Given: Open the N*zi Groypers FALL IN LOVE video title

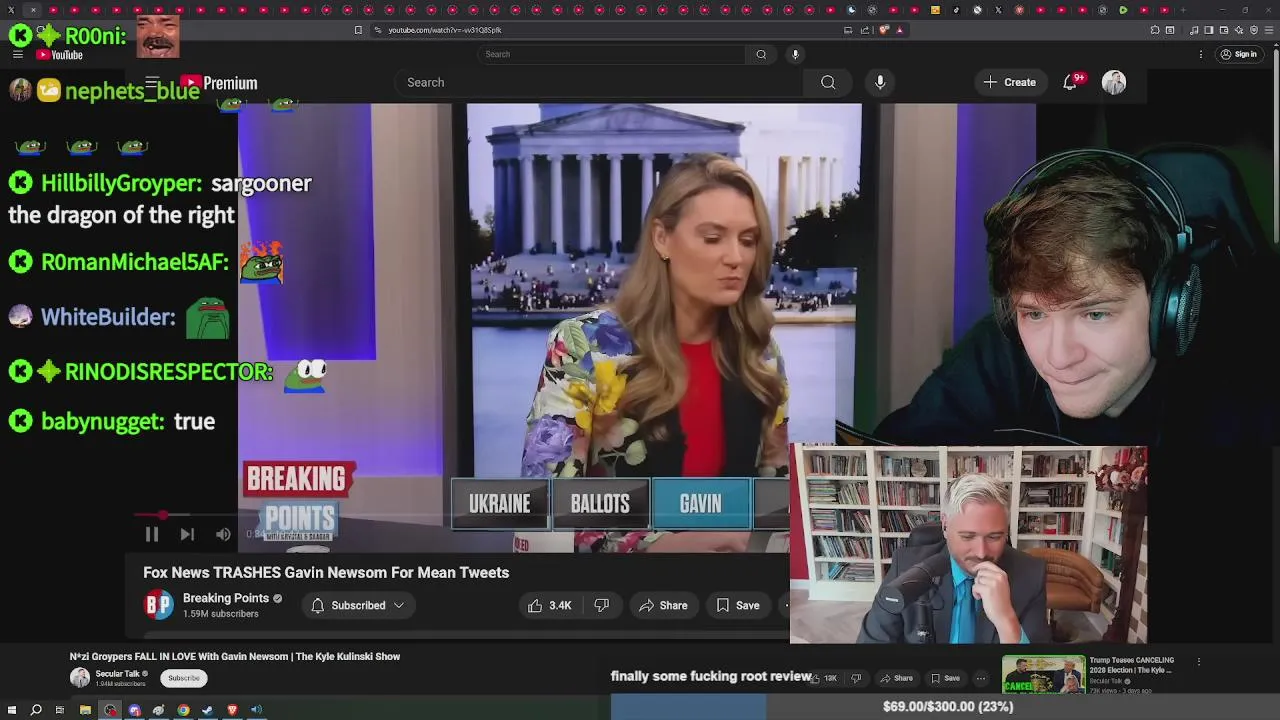Looking at the screenshot, I should [235, 656].
